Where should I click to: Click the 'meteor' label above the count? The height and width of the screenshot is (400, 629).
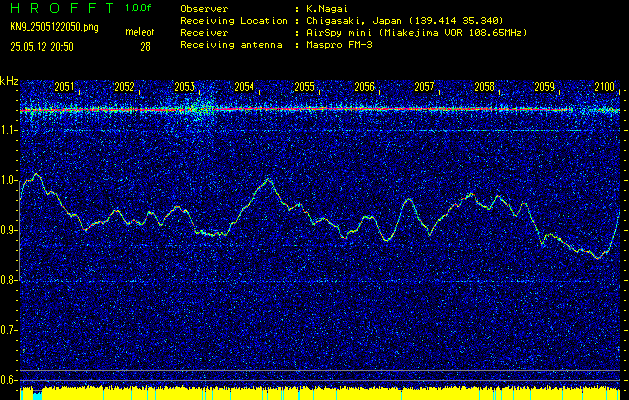tap(140, 32)
